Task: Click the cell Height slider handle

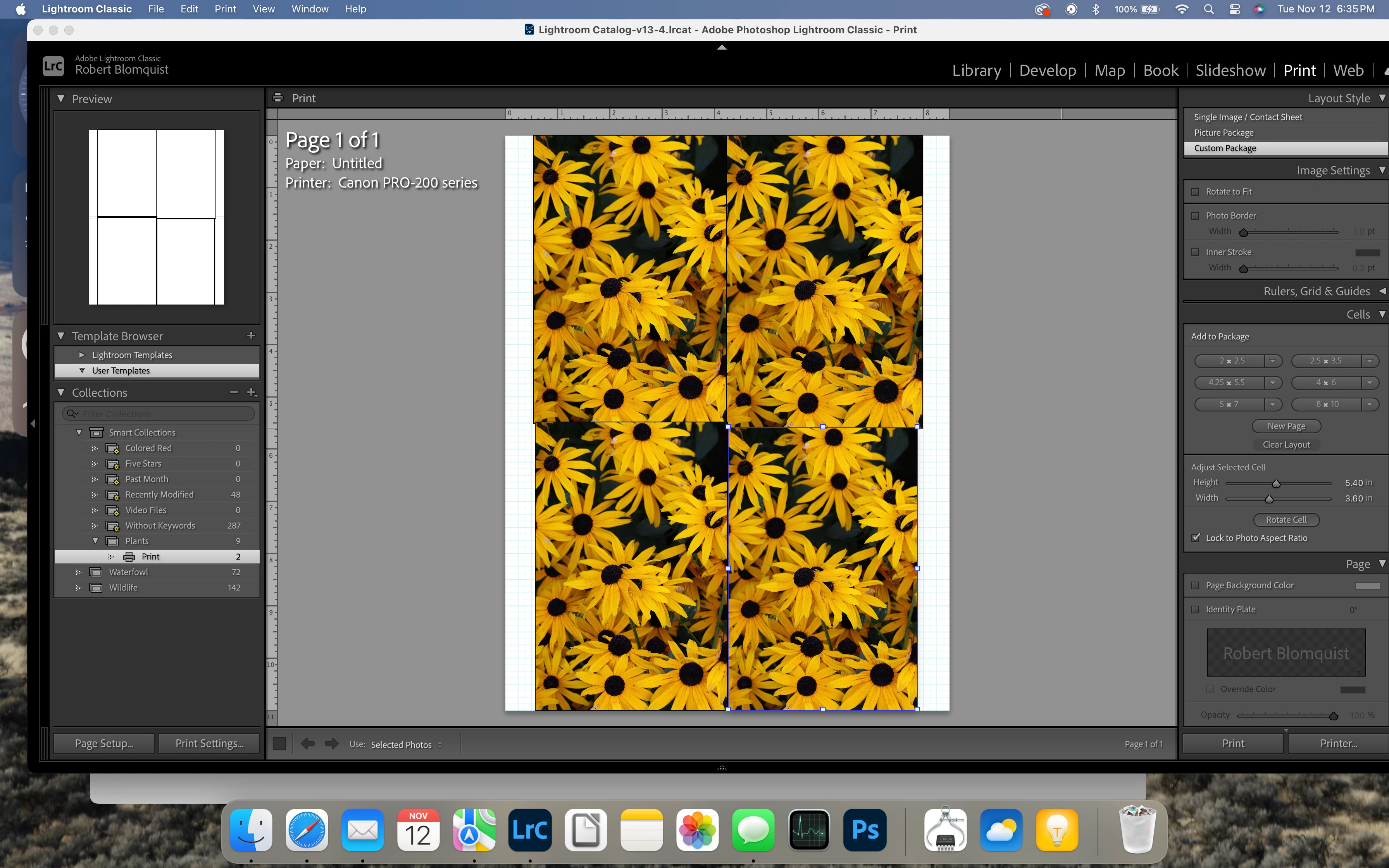Action: click(x=1276, y=484)
